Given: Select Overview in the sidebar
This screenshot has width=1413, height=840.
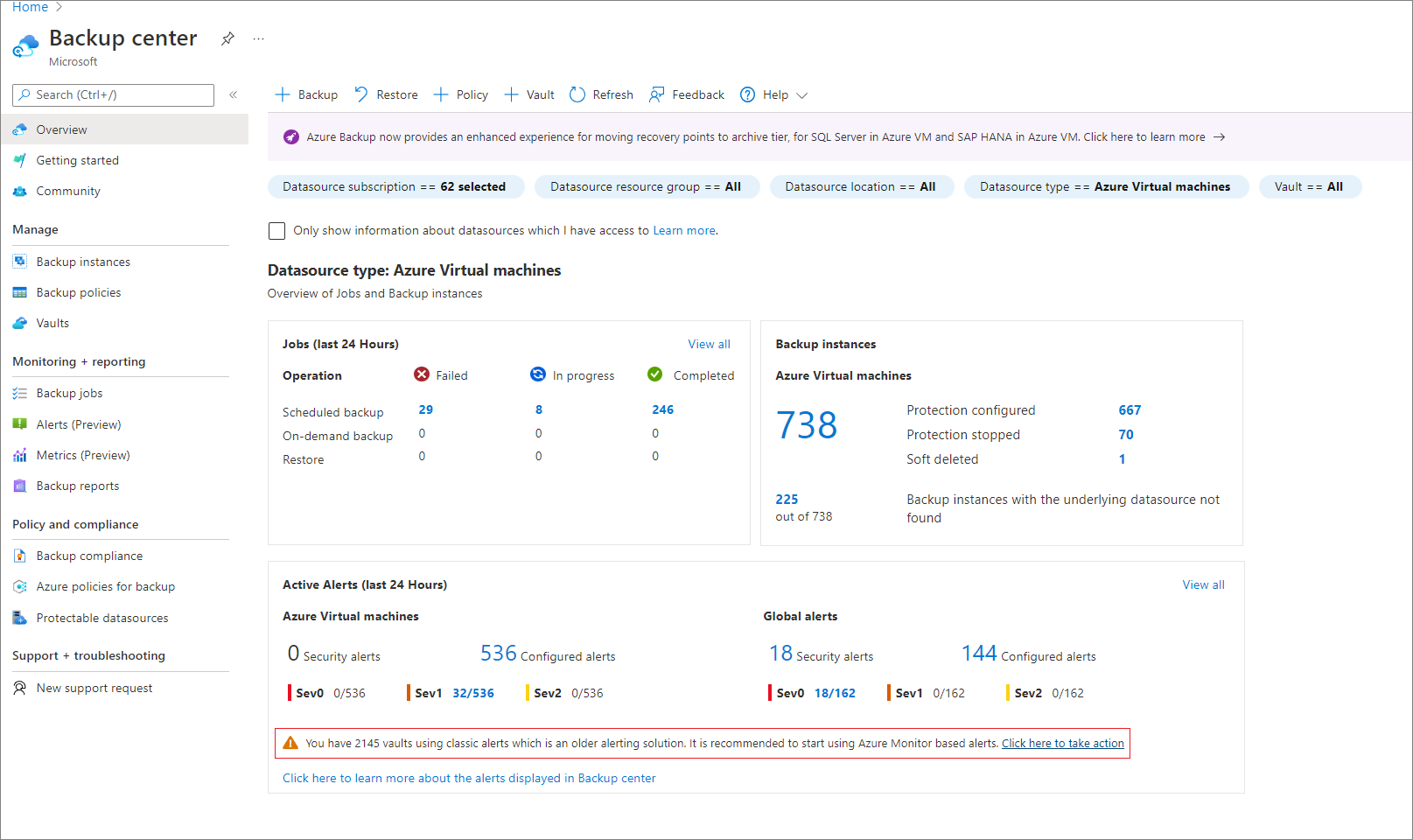Looking at the screenshot, I should point(124,129).
